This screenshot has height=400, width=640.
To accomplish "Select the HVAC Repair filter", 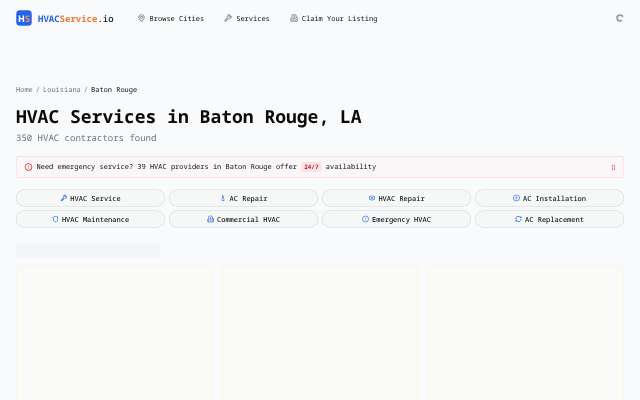I will coord(396,198).
